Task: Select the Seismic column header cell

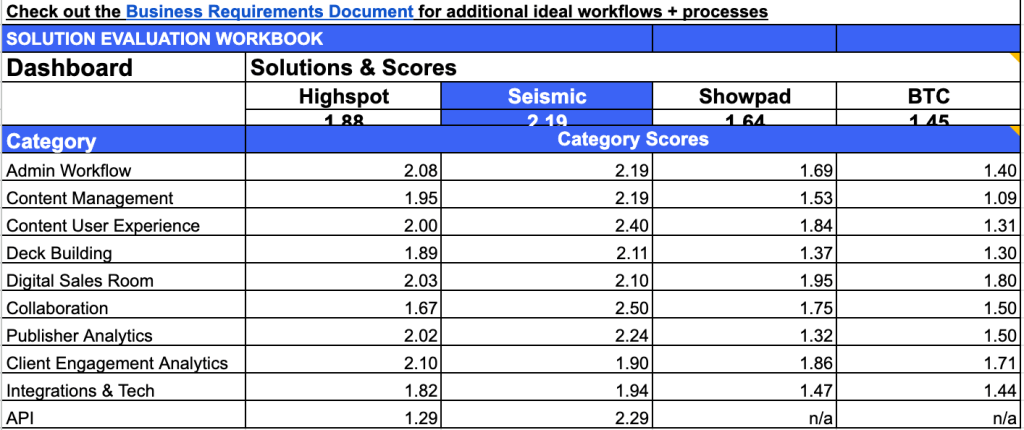Action: tap(546, 97)
